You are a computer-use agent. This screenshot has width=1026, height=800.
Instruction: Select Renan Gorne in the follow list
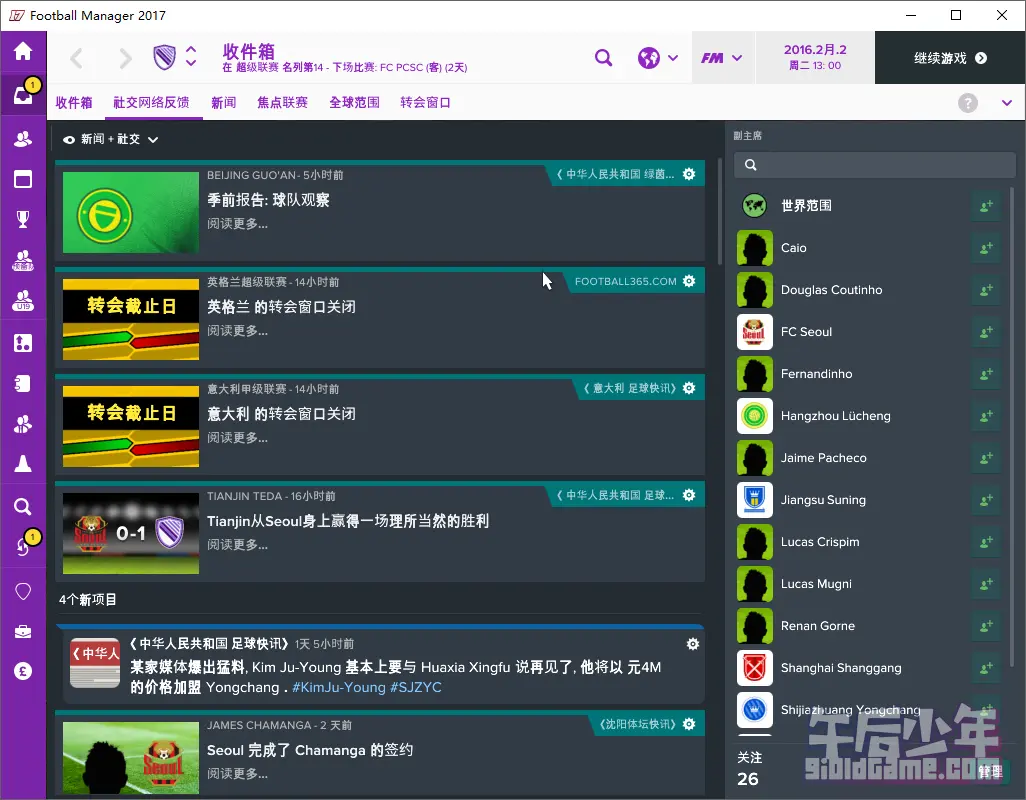[818, 626]
